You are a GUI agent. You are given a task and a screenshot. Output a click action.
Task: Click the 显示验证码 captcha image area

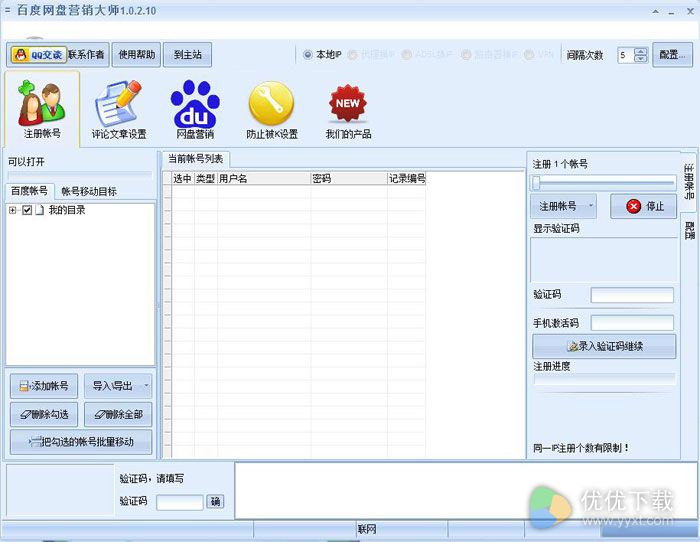[x=604, y=260]
